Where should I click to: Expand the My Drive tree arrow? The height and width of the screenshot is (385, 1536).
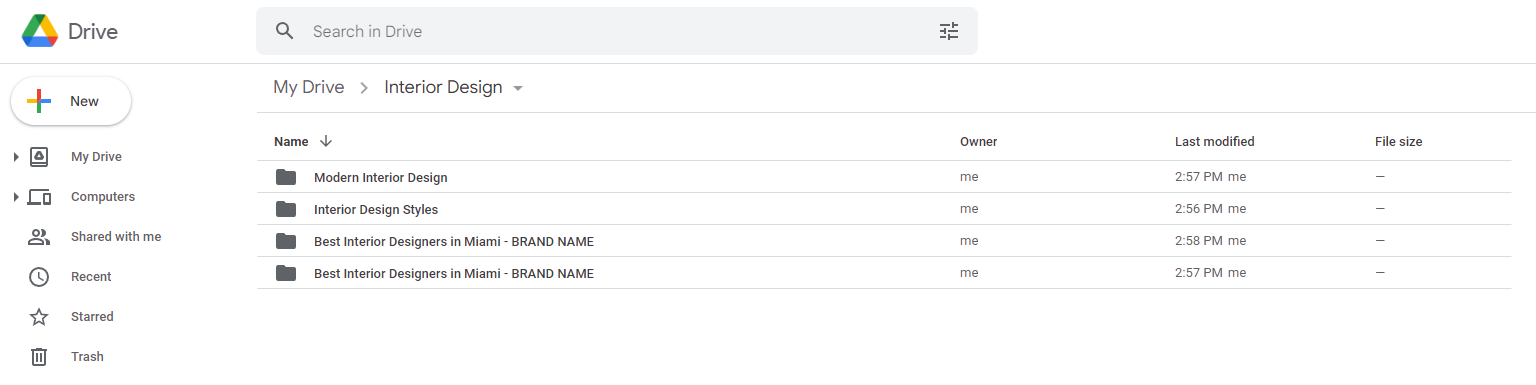click(16, 157)
